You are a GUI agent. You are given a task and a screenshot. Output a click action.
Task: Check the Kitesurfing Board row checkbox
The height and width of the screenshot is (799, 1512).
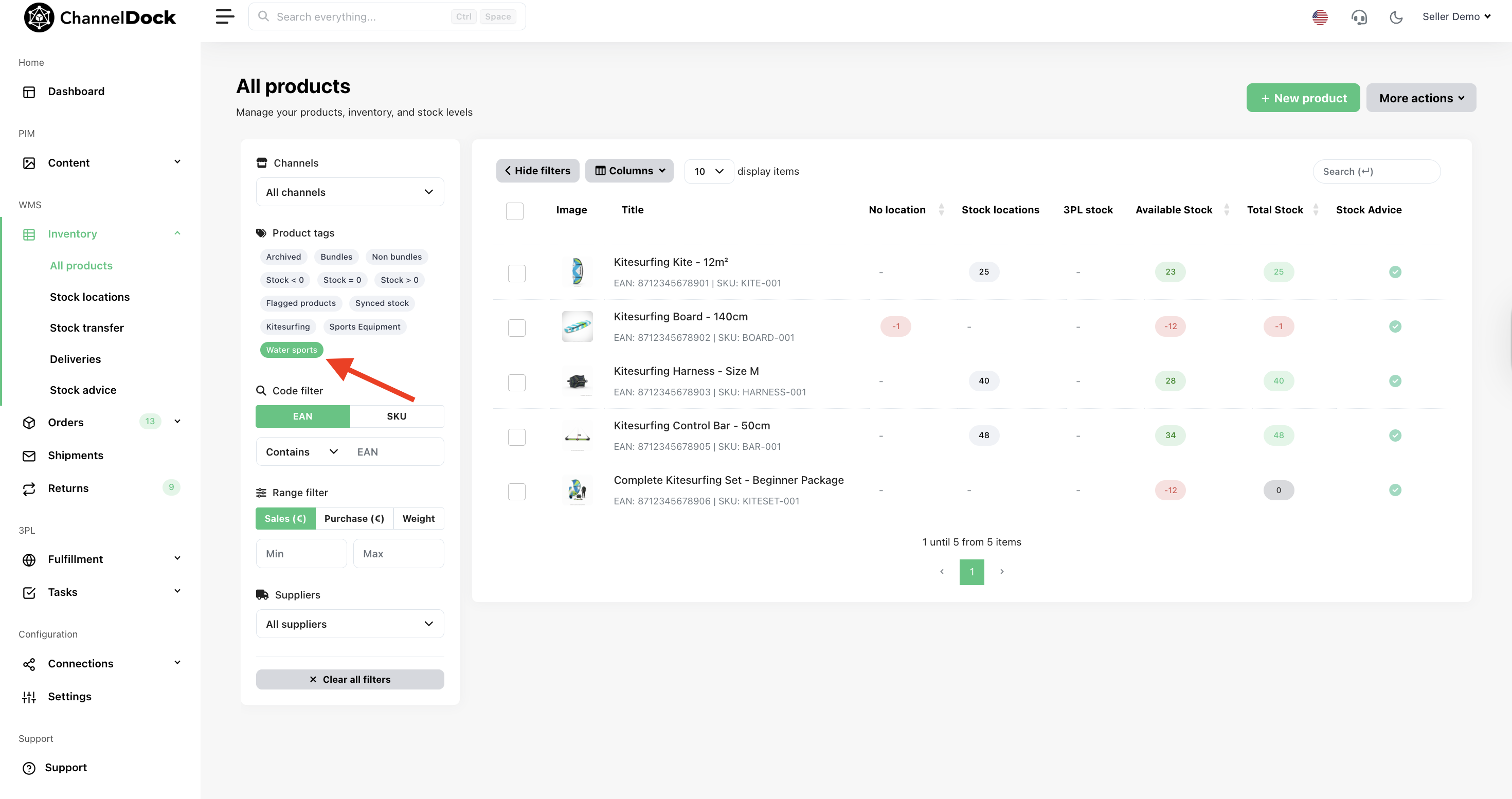tap(516, 328)
